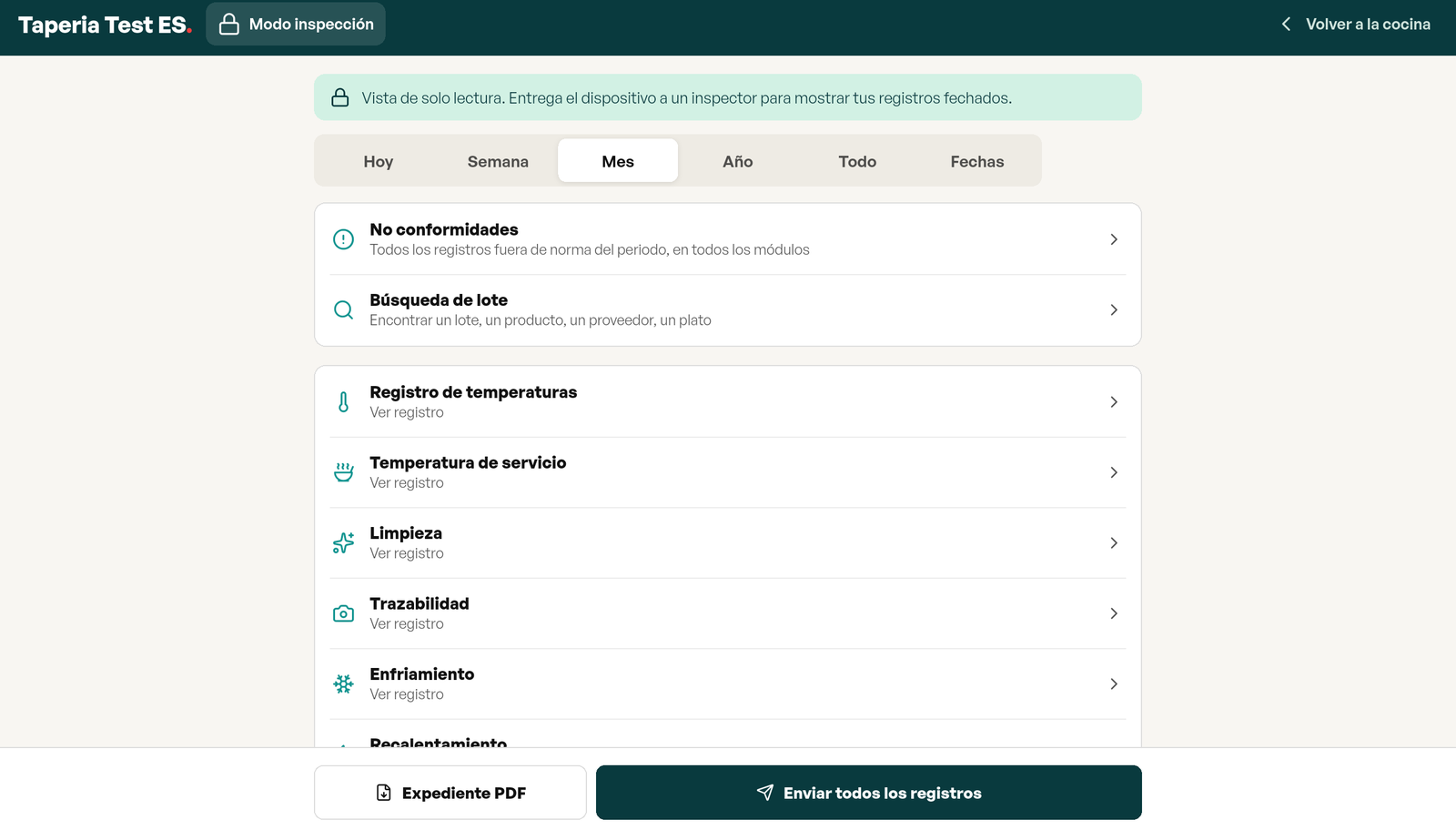This screenshot has height=830, width=1456.
Task: Switch to the Semana tab
Action: click(x=498, y=161)
